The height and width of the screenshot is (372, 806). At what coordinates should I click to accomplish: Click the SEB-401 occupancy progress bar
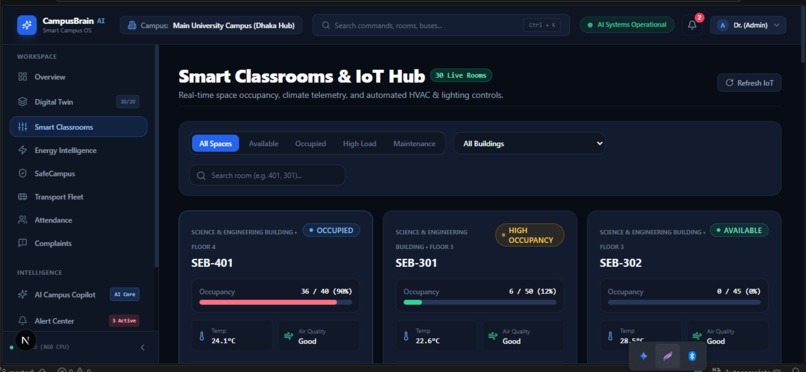point(276,303)
